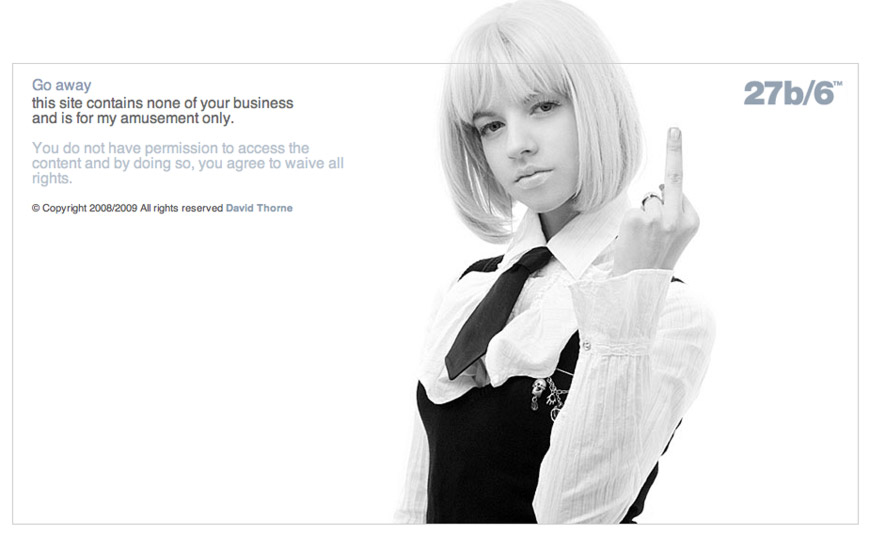Click the ring on the raised hand
Screen dimensions: 870x534
coord(651,200)
